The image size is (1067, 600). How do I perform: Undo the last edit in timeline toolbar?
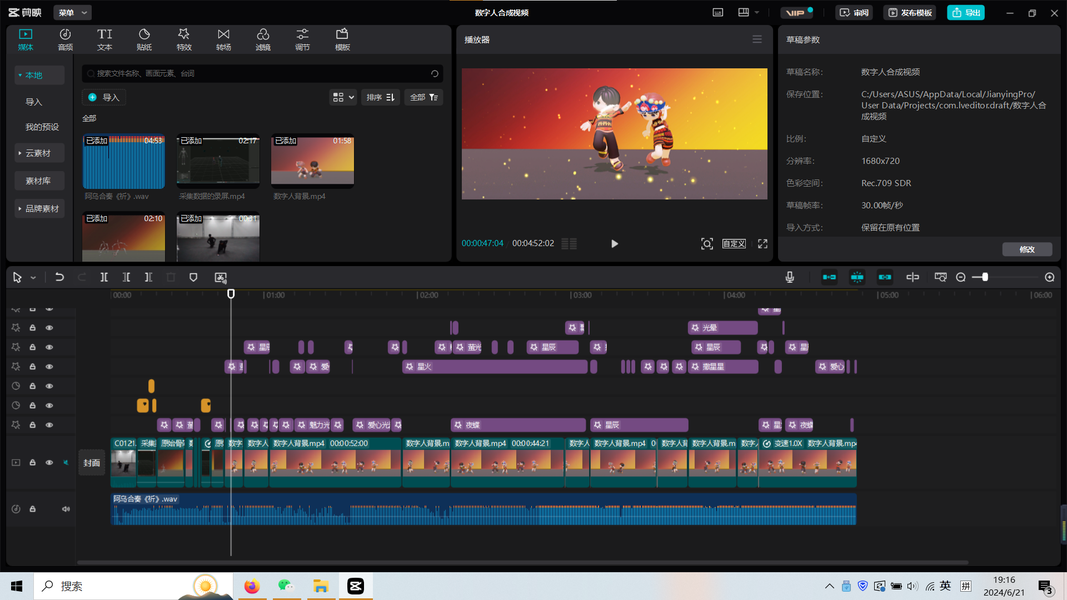59,278
